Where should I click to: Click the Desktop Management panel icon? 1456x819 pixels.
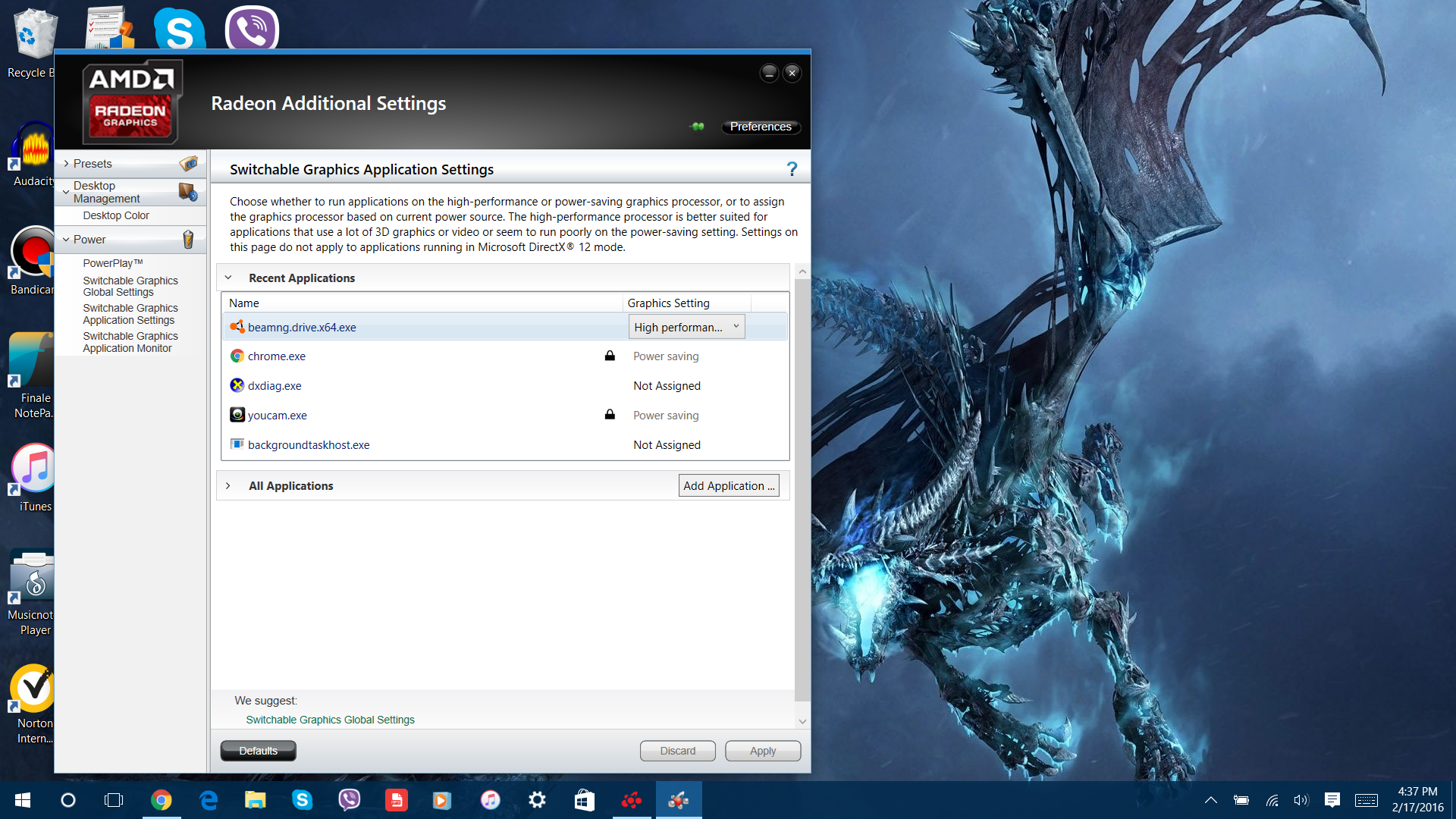[188, 192]
